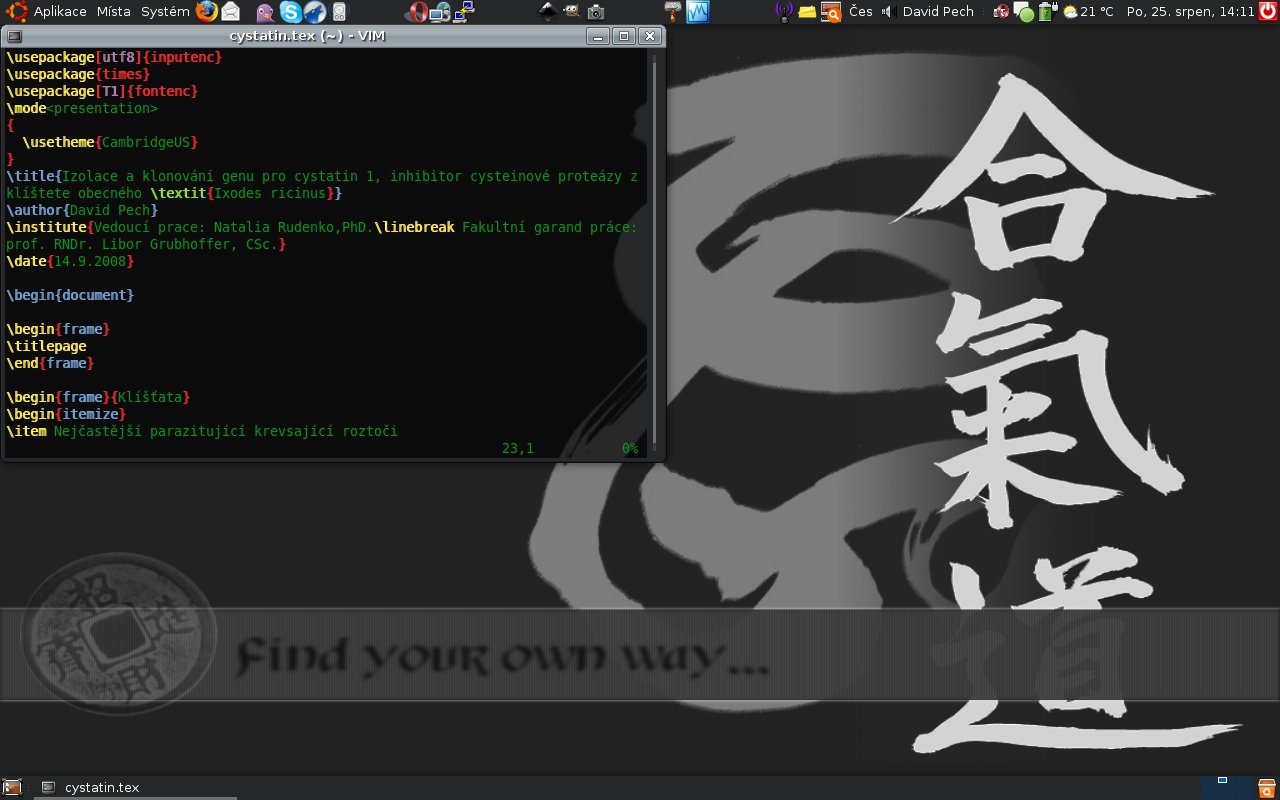Open the system monitor graph icon
Image resolution: width=1280 pixels, height=800 pixels.
point(697,12)
